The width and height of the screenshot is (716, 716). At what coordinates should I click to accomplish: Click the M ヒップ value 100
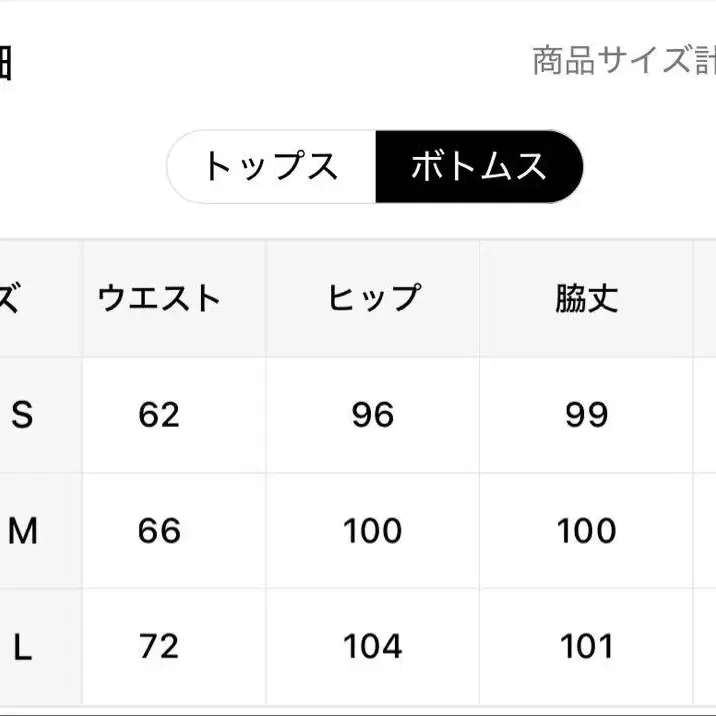tap(373, 531)
